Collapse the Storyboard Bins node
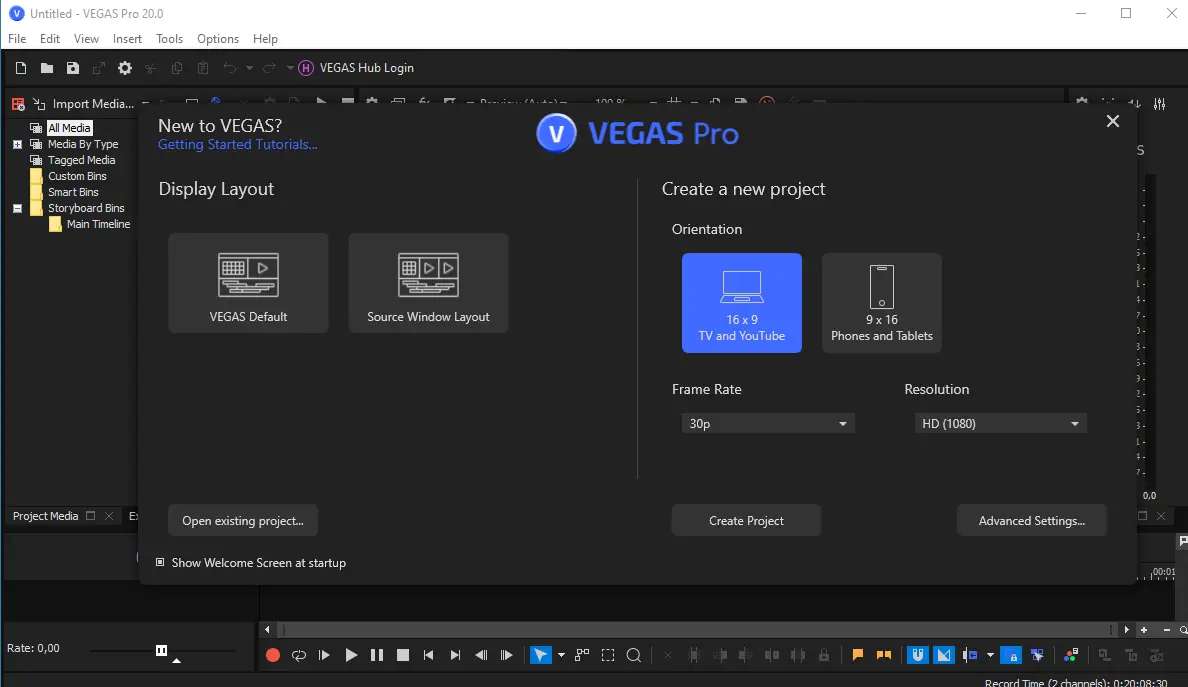 tap(17, 208)
